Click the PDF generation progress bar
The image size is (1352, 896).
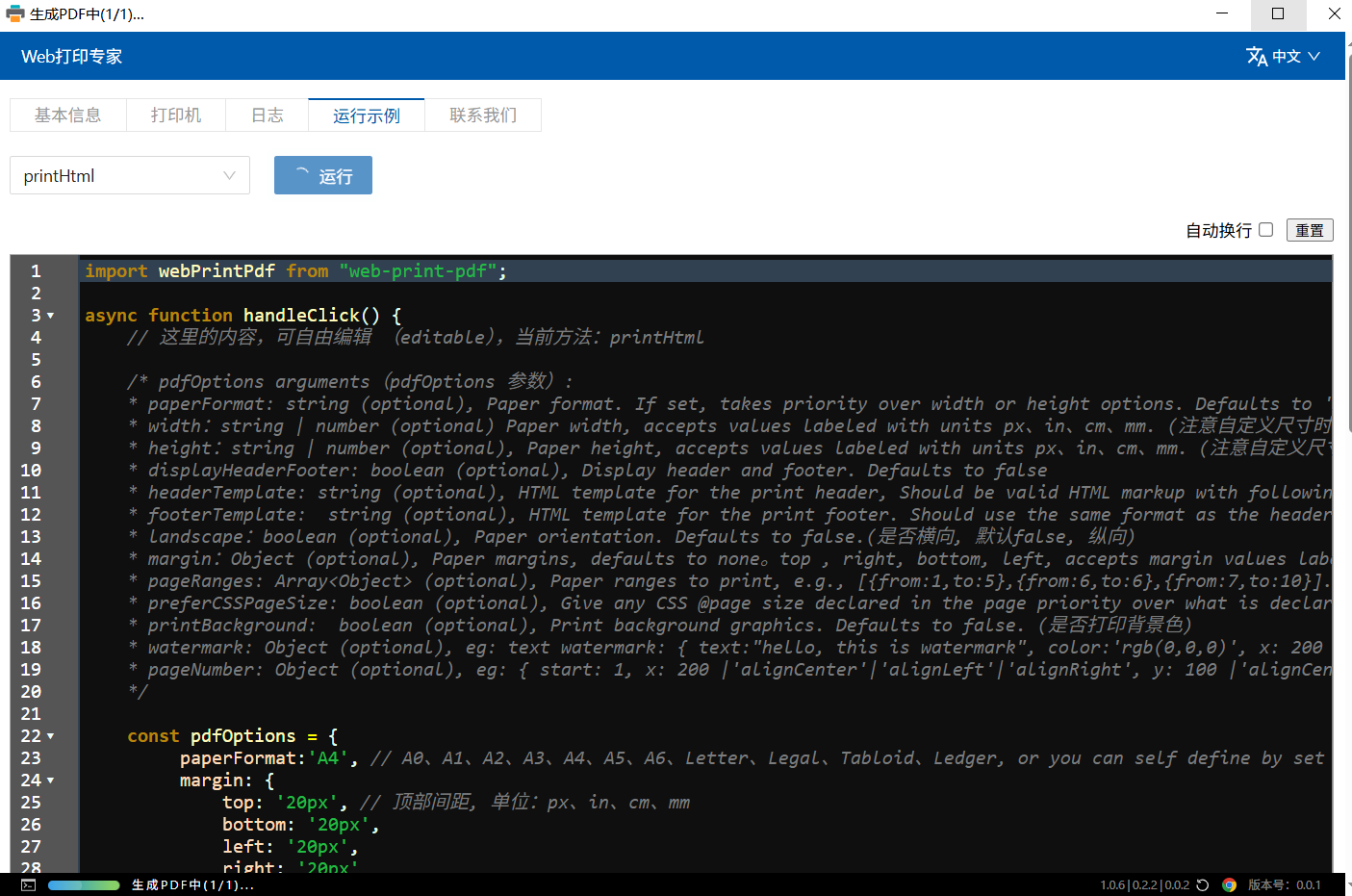(84, 884)
